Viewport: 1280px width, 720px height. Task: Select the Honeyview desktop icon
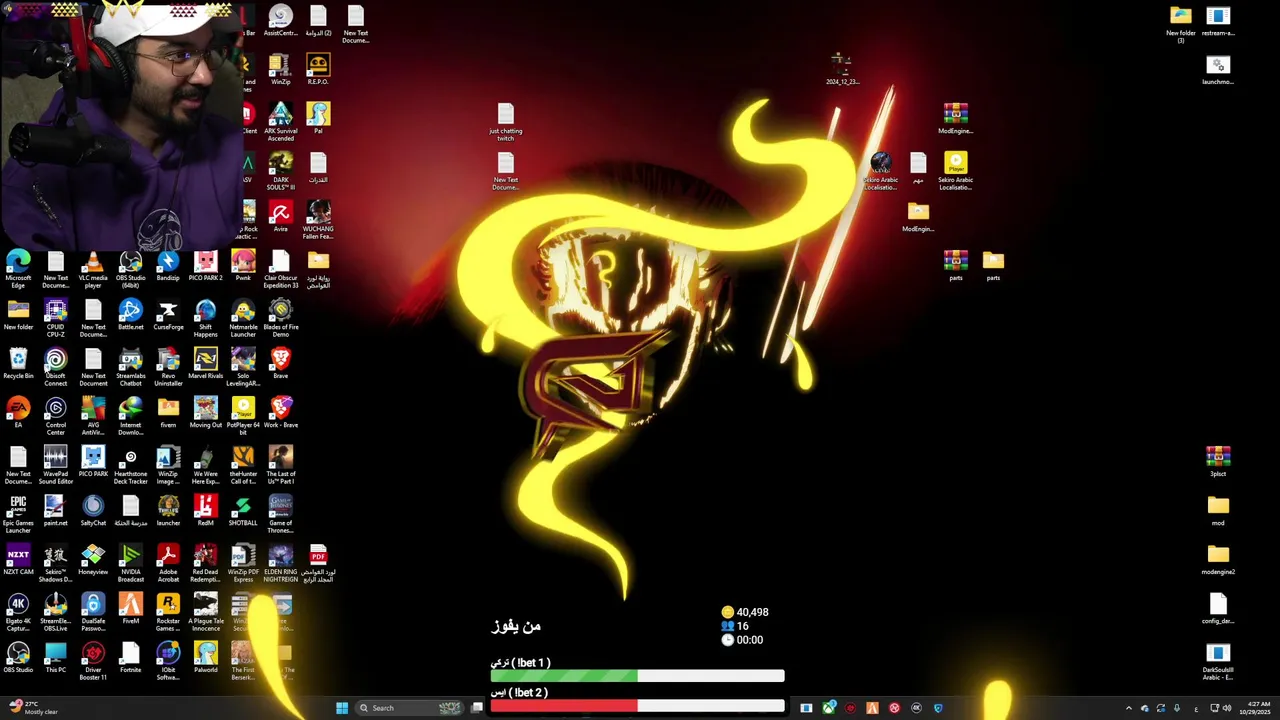click(93, 561)
